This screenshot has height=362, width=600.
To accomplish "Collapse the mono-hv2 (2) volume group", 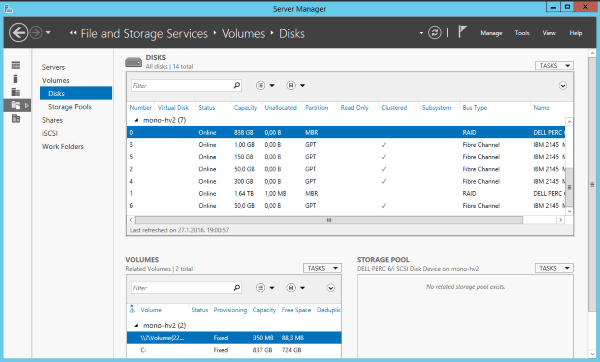I will [136, 326].
